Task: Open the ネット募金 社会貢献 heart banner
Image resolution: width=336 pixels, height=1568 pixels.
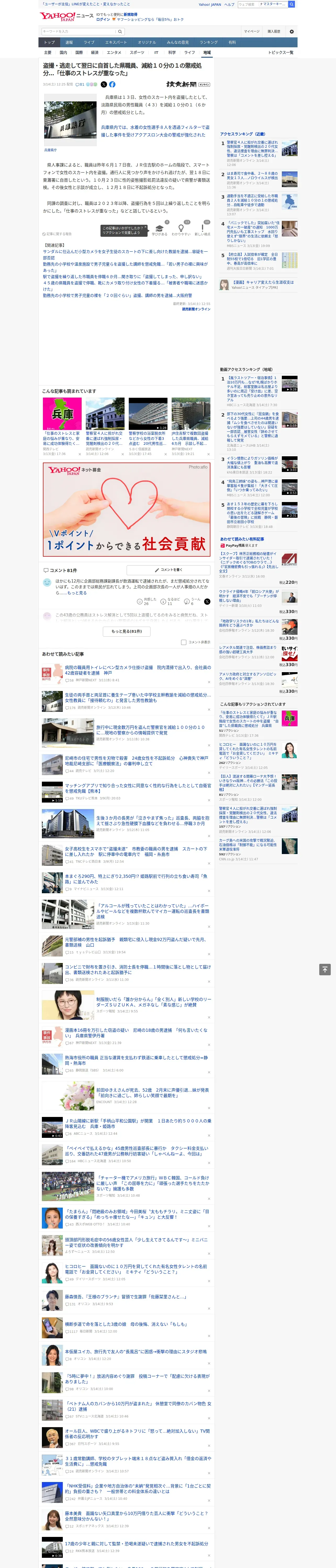Action: [127, 510]
